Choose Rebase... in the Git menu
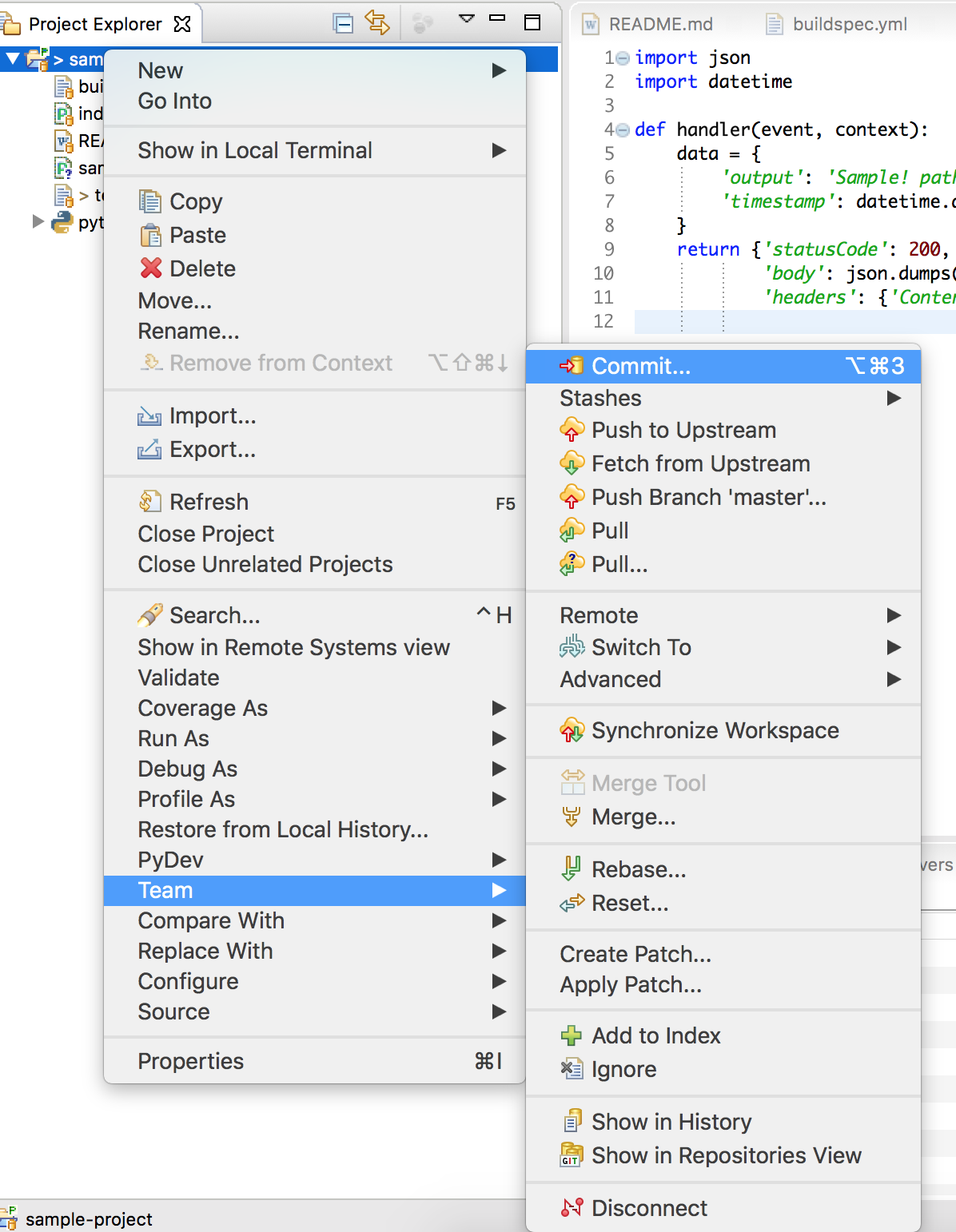Screen dimensions: 956x1232 (638, 869)
